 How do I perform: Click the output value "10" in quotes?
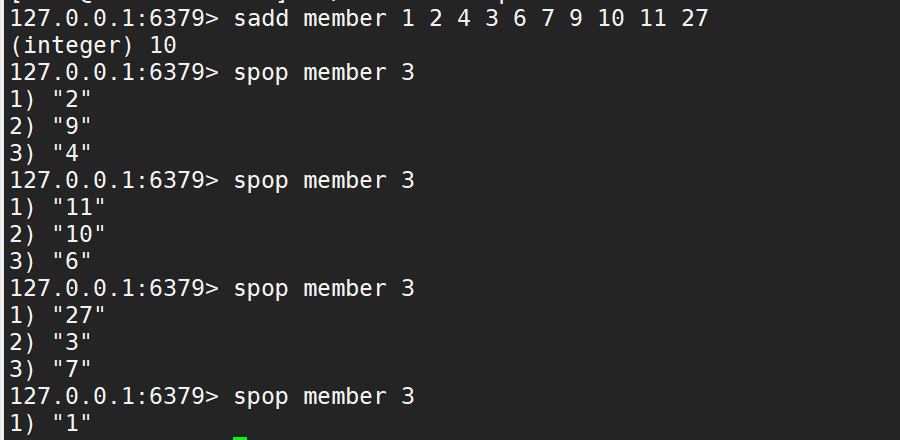tap(79, 234)
